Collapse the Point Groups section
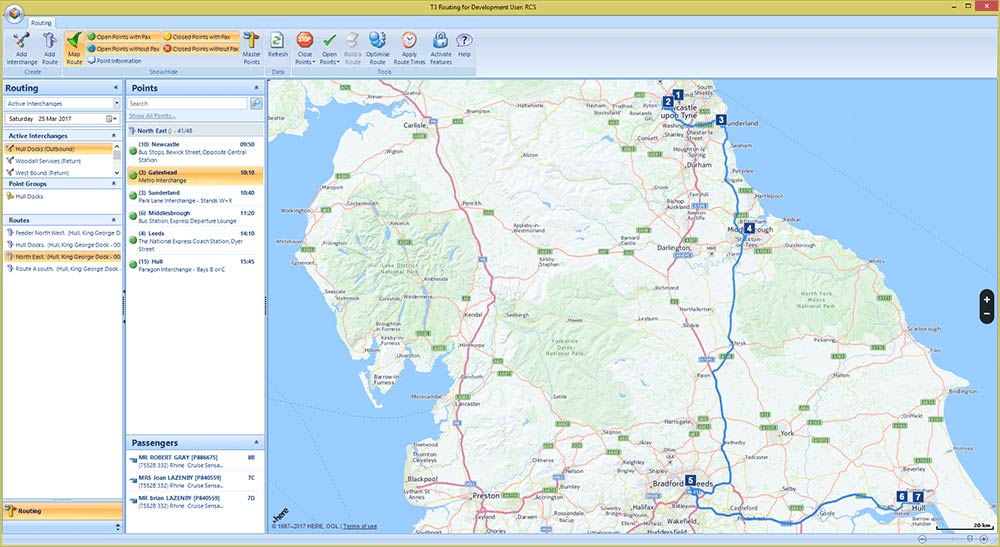 114,184
